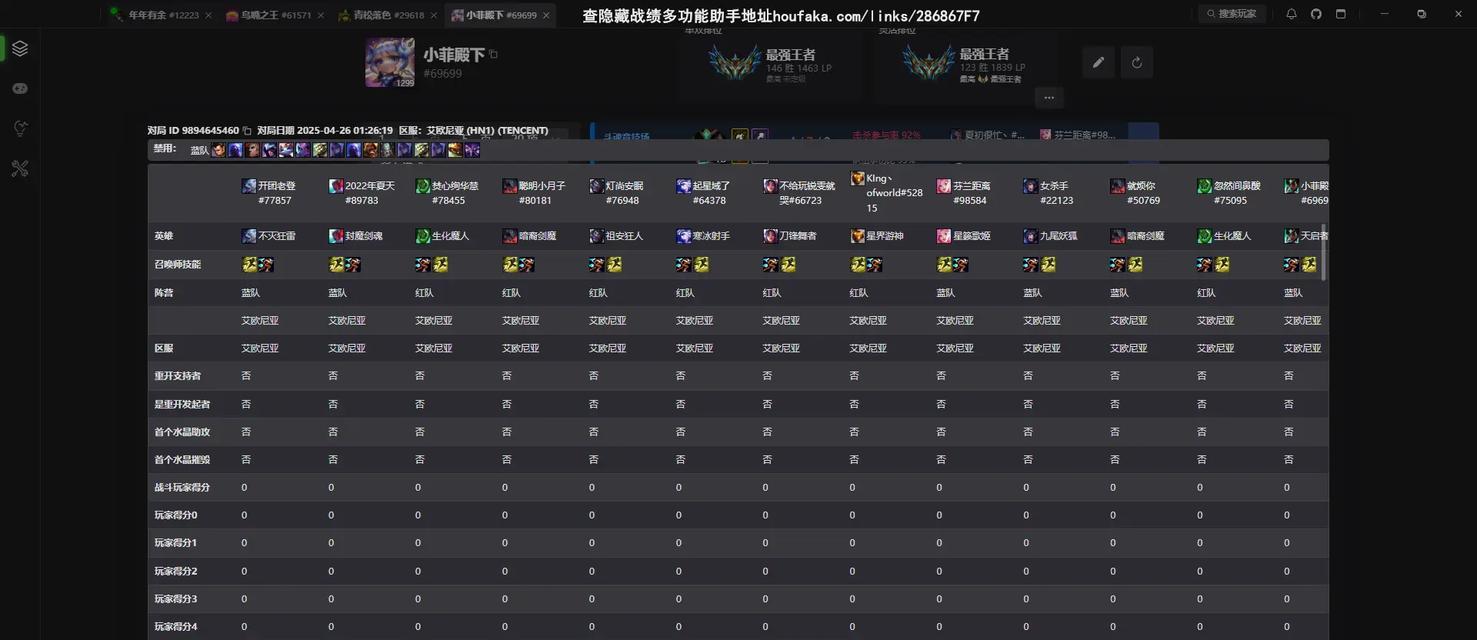Click the 封魔剑魂 champion icon
Viewport: 1477px width, 640px height.
tap(336, 236)
